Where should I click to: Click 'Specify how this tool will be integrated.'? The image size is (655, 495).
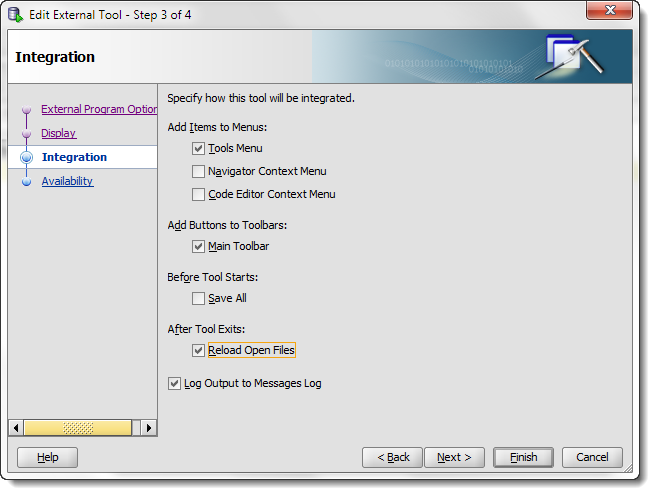coord(261,98)
